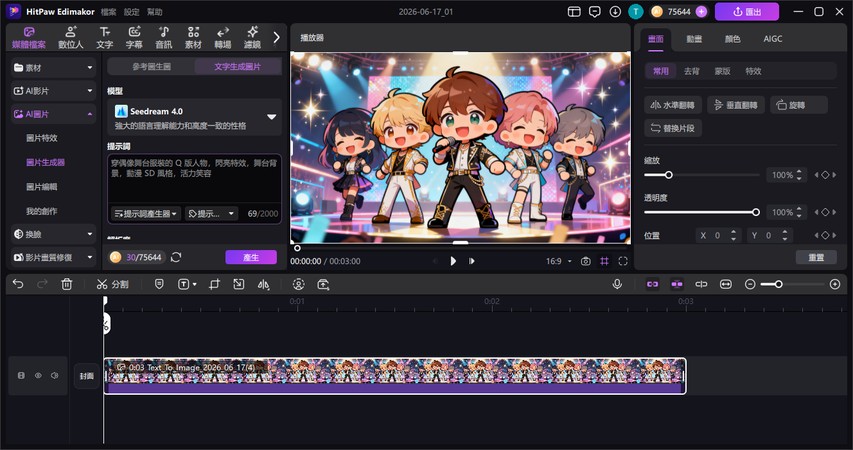The image size is (853, 450).
Task: Add a marker with the shield icon
Action: [x=159, y=284]
